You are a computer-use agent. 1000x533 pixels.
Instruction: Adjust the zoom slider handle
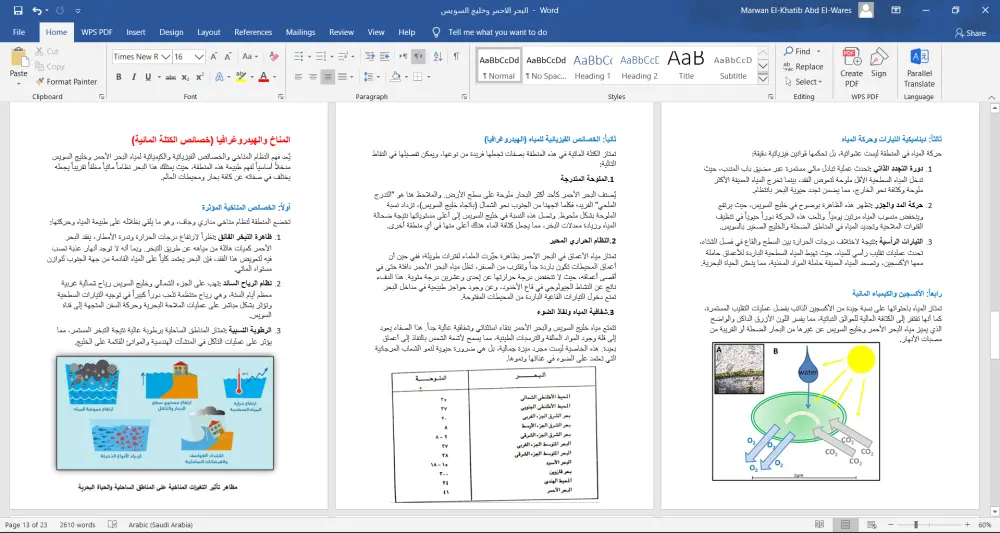[916, 525]
